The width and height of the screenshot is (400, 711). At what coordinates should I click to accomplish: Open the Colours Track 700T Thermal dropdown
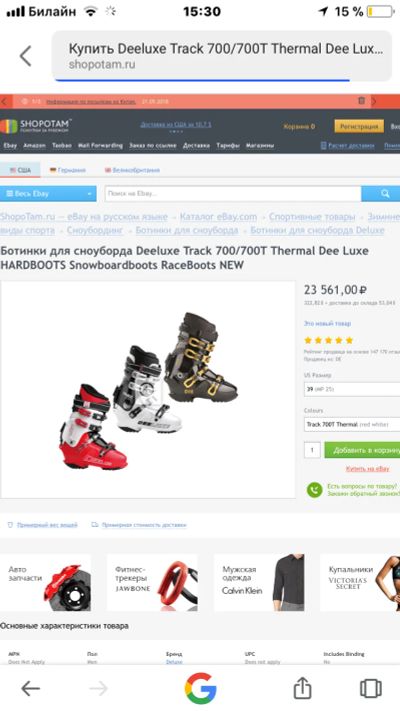(x=352, y=424)
